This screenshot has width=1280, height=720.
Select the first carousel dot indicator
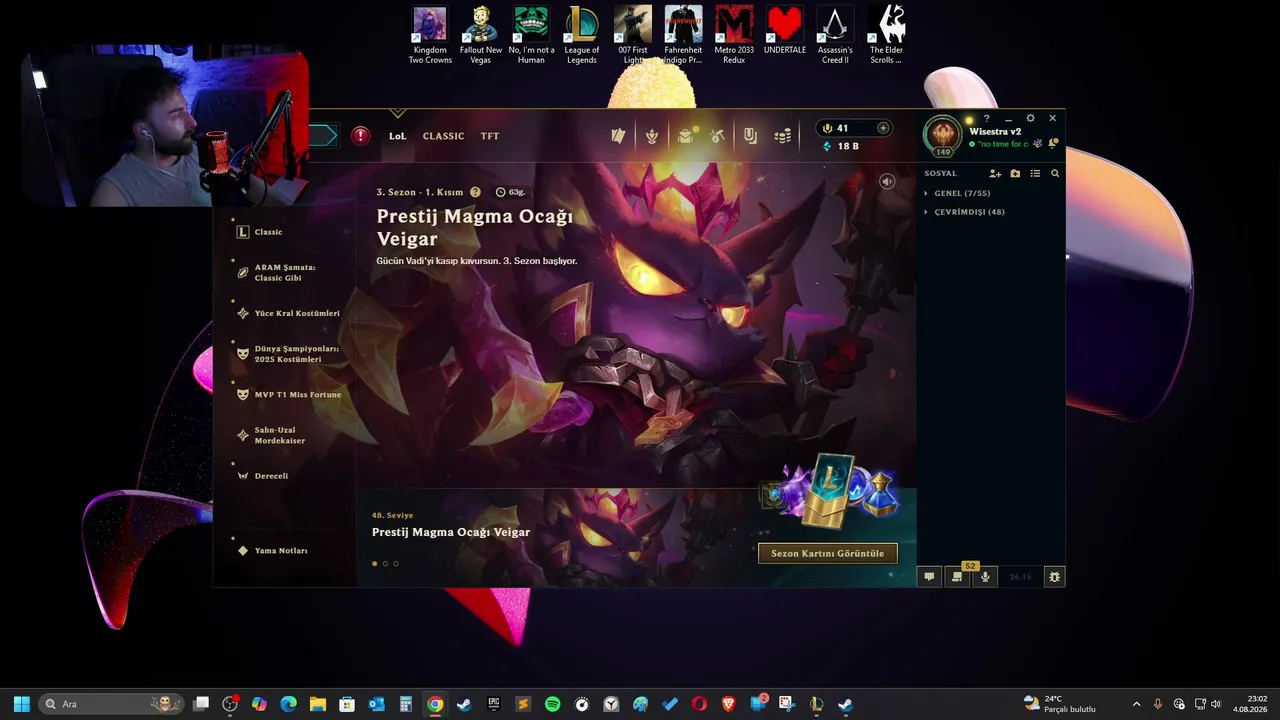tap(375, 564)
